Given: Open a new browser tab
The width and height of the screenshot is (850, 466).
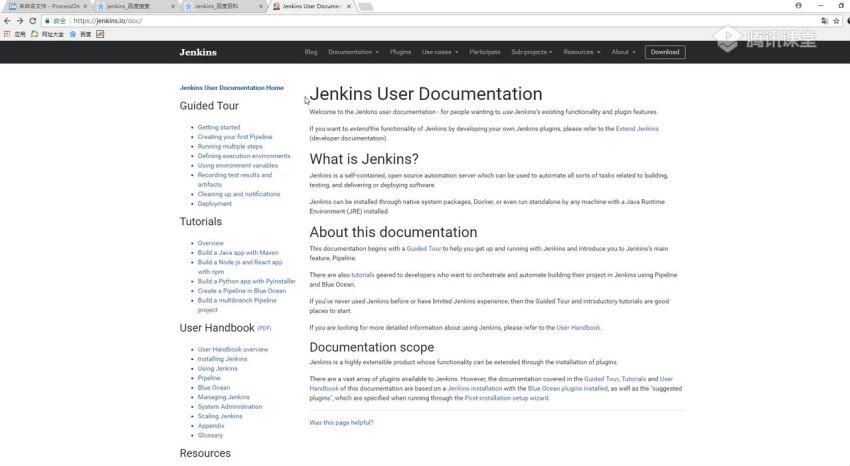Looking at the screenshot, I should [x=366, y=6].
